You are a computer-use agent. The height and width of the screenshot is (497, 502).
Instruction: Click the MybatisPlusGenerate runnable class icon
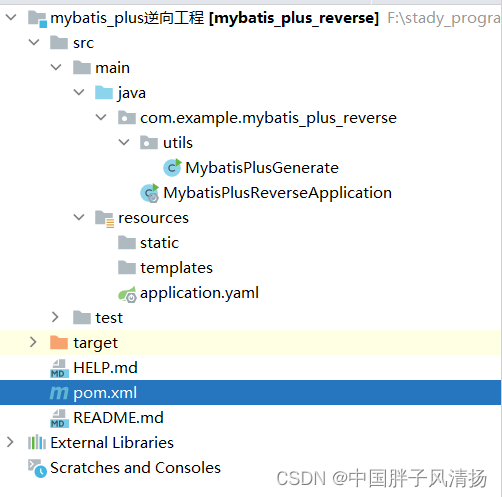click(172, 167)
